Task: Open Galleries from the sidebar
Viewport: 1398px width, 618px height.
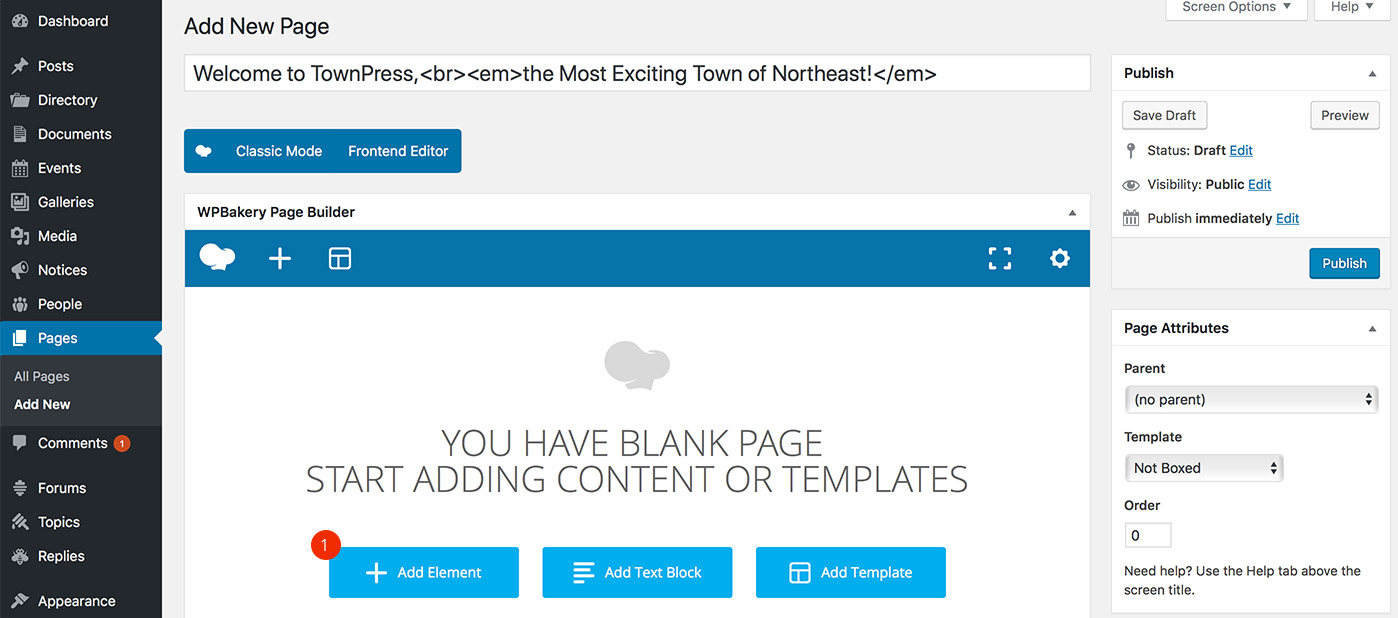Action: click(65, 202)
